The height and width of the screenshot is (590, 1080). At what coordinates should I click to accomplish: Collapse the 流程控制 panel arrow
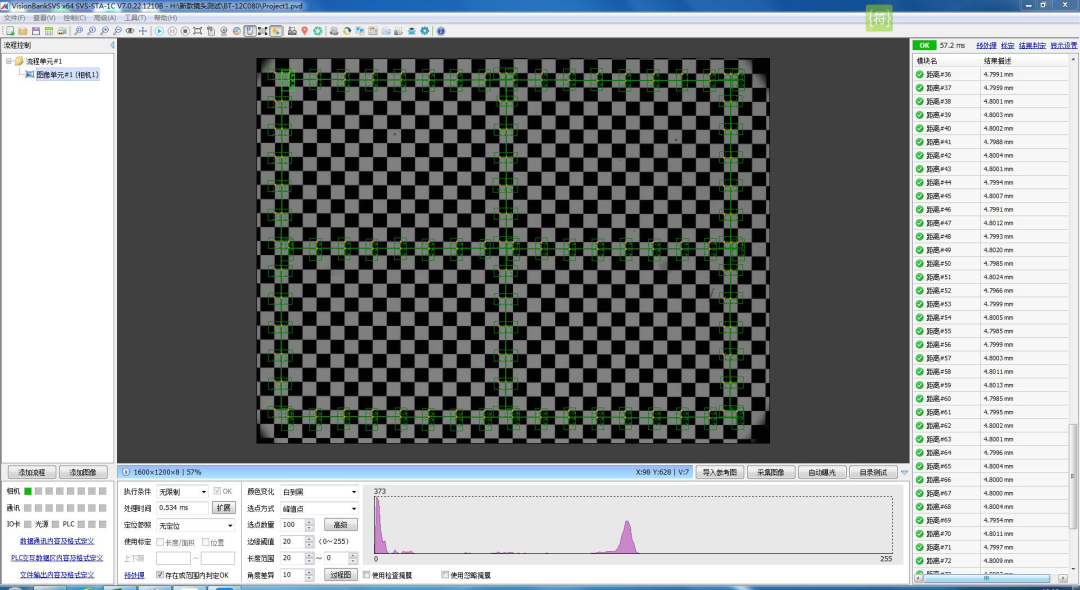112,45
